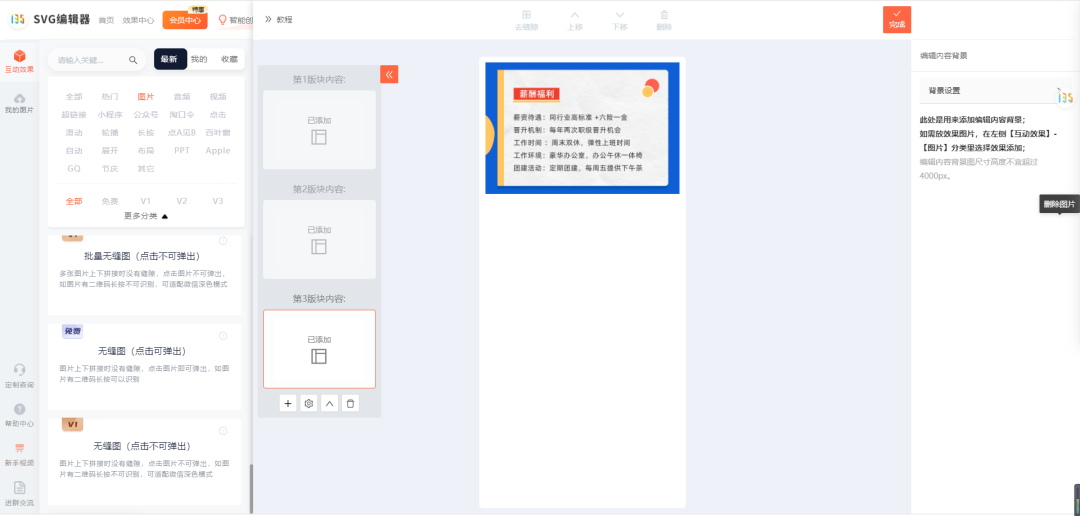
Task: Switch to the 收藏 tab
Action: (229, 59)
